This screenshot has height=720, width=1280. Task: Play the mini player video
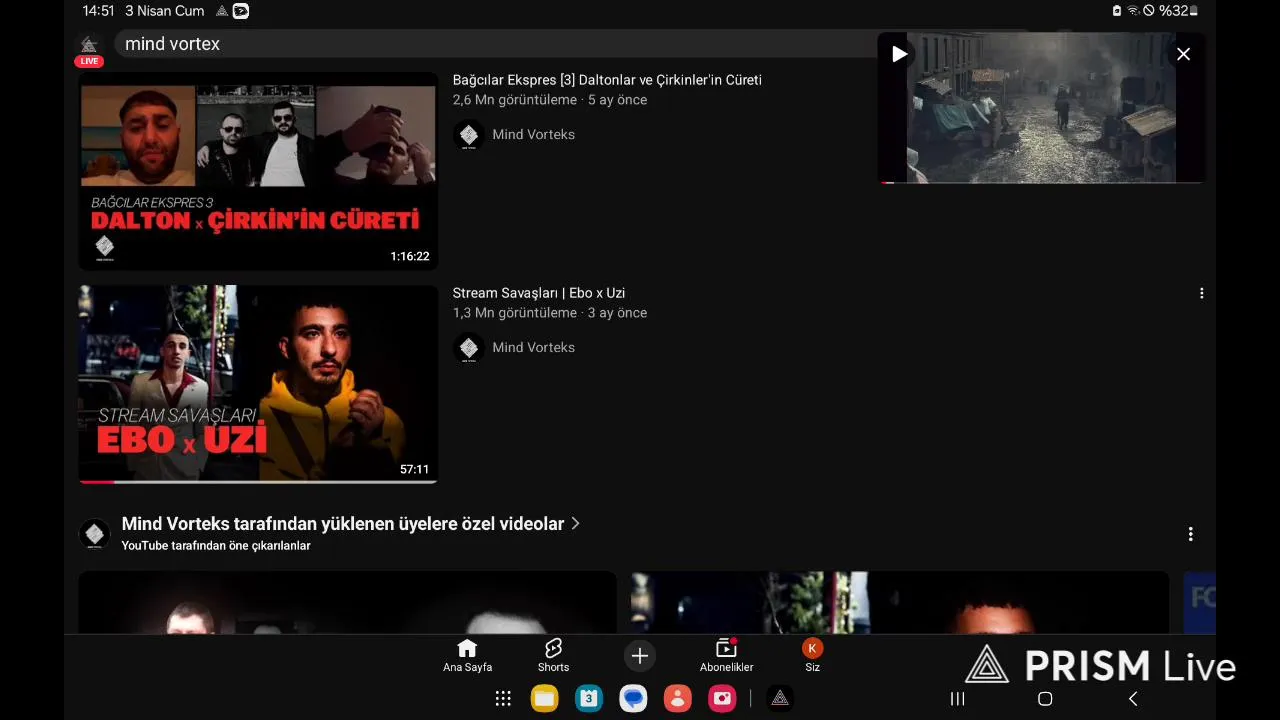899,54
